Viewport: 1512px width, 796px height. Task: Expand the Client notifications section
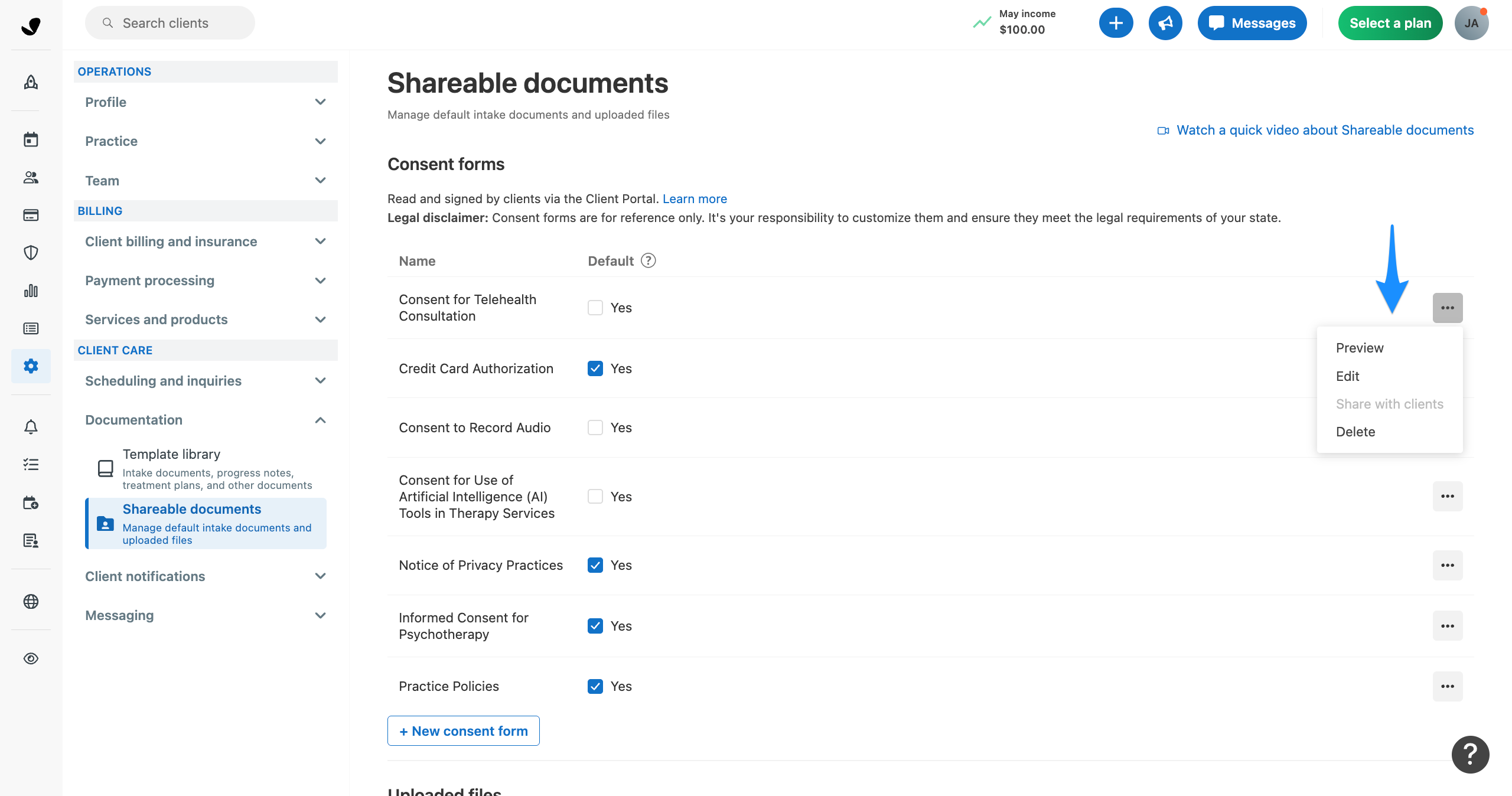point(206,576)
